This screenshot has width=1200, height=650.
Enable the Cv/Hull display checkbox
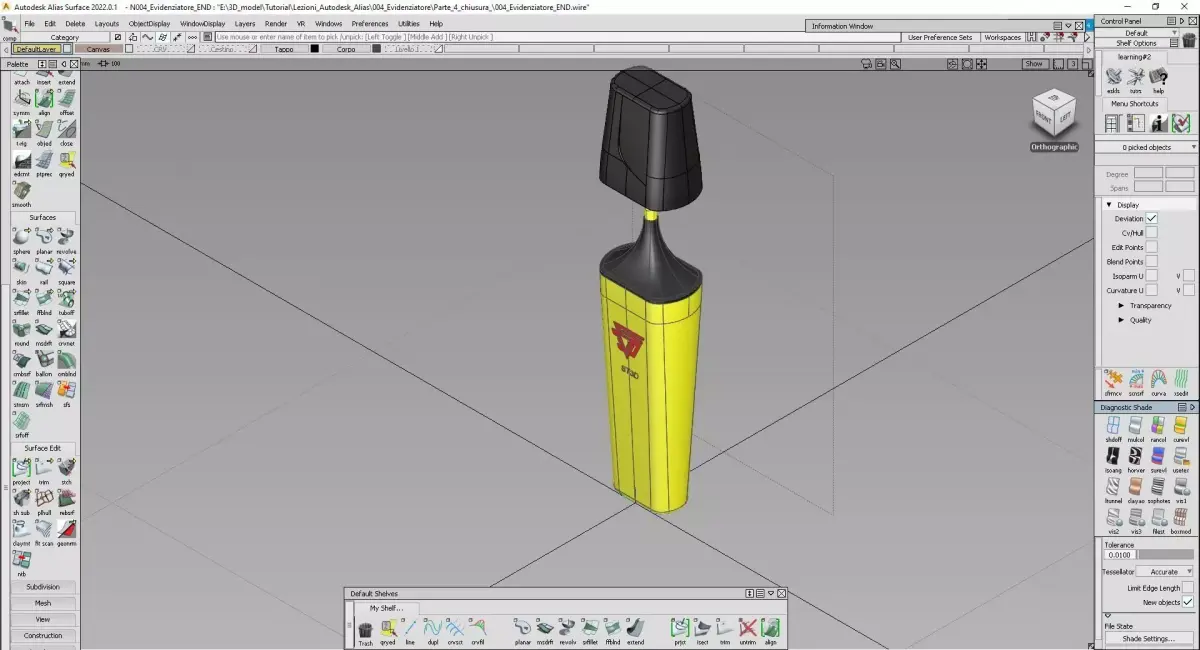click(1150, 232)
